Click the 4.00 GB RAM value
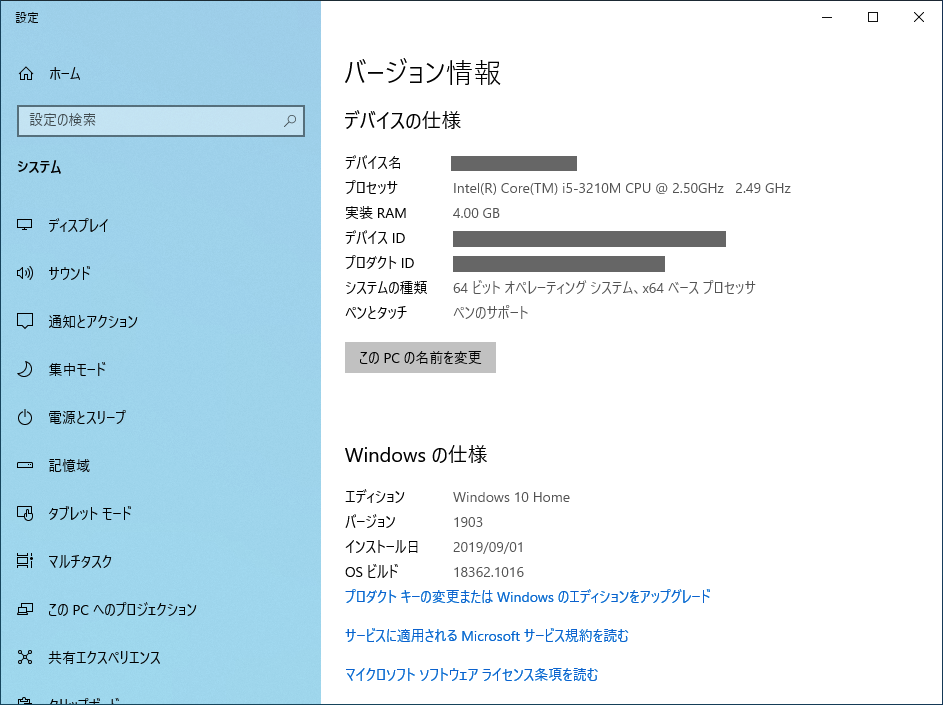The height and width of the screenshot is (705, 943). pyautogui.click(x=476, y=214)
